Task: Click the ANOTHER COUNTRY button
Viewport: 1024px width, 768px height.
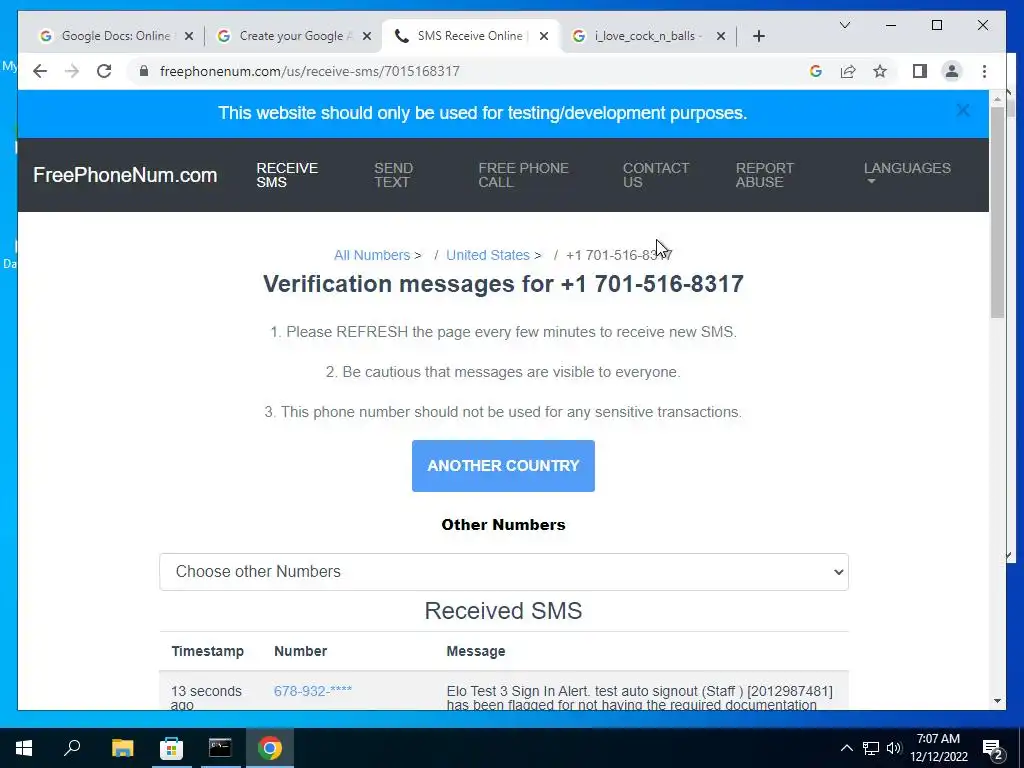Action: [503, 466]
